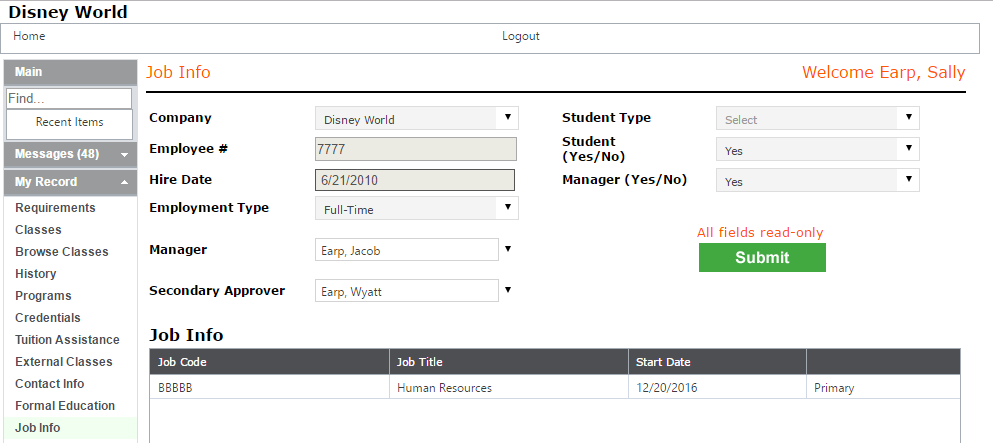Screen dimensions: 993x443
Task: Open Tuition Assistance page
Action: [x=67, y=340]
